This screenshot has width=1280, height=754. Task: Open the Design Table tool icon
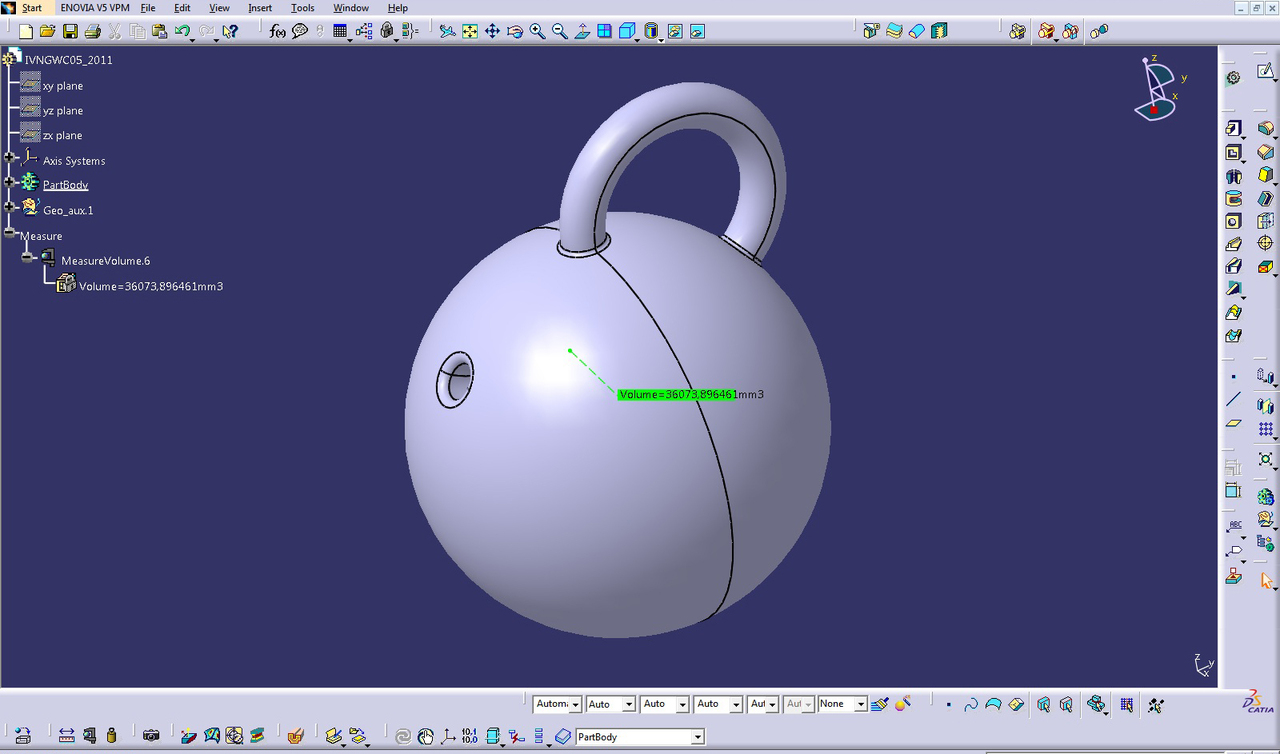coord(340,31)
